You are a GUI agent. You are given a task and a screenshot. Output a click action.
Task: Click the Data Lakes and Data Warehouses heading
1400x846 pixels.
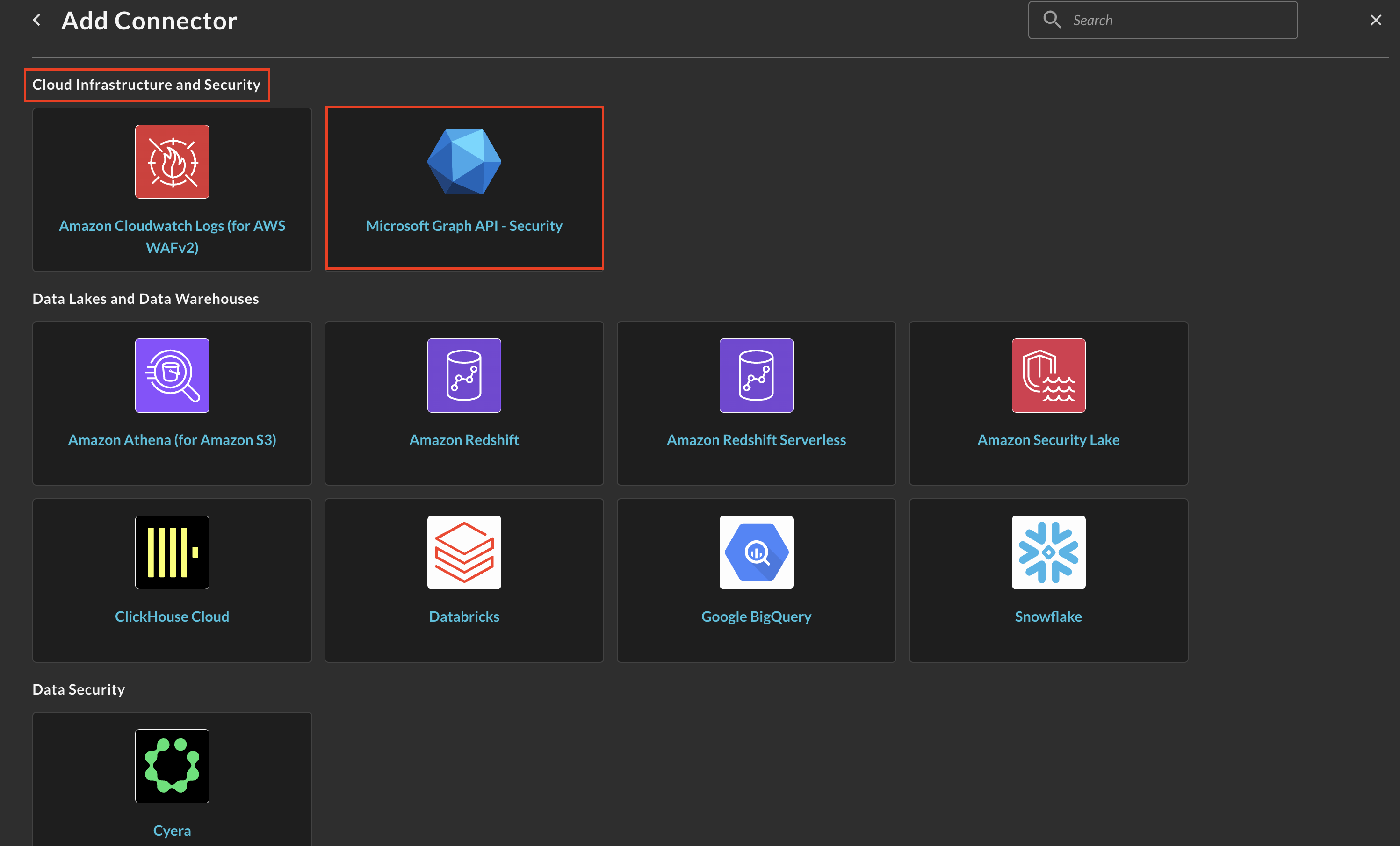click(145, 299)
